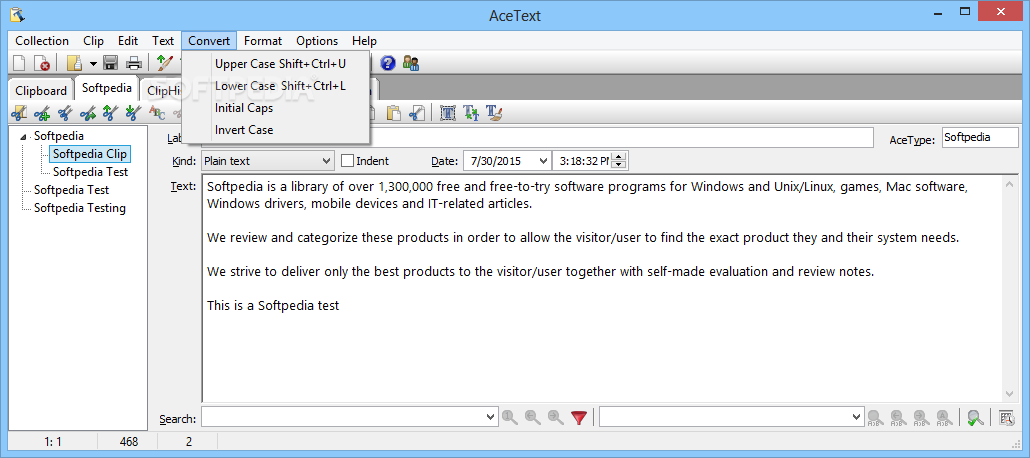The height and width of the screenshot is (458, 1030).
Task: Choose Upper Case from Convert menu
Action: (x=276, y=64)
